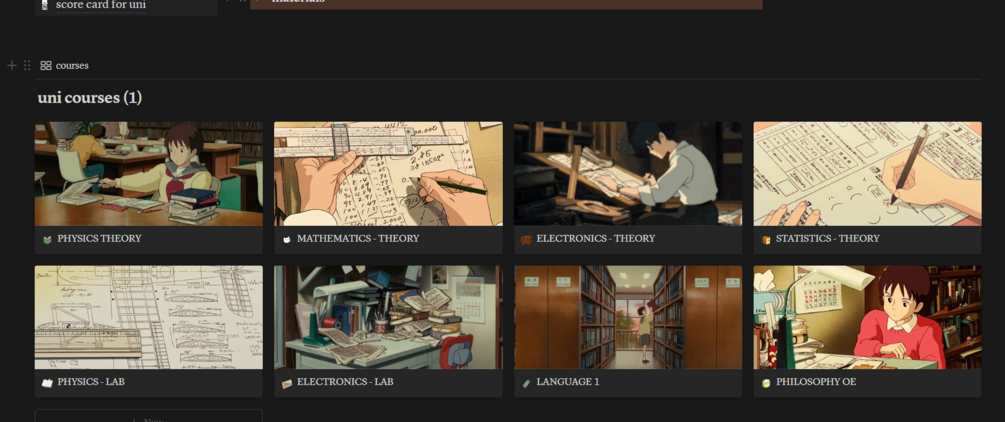Click the green book icon of PHYSICS THEORY

click(47, 239)
